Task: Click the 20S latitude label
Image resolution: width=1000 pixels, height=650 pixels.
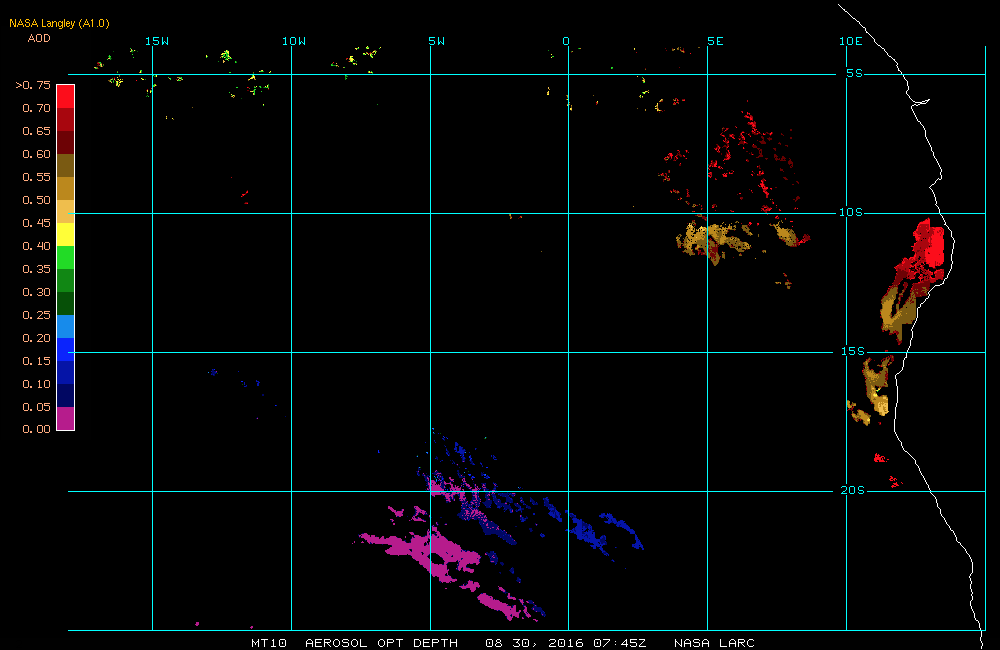Action: pos(853,491)
